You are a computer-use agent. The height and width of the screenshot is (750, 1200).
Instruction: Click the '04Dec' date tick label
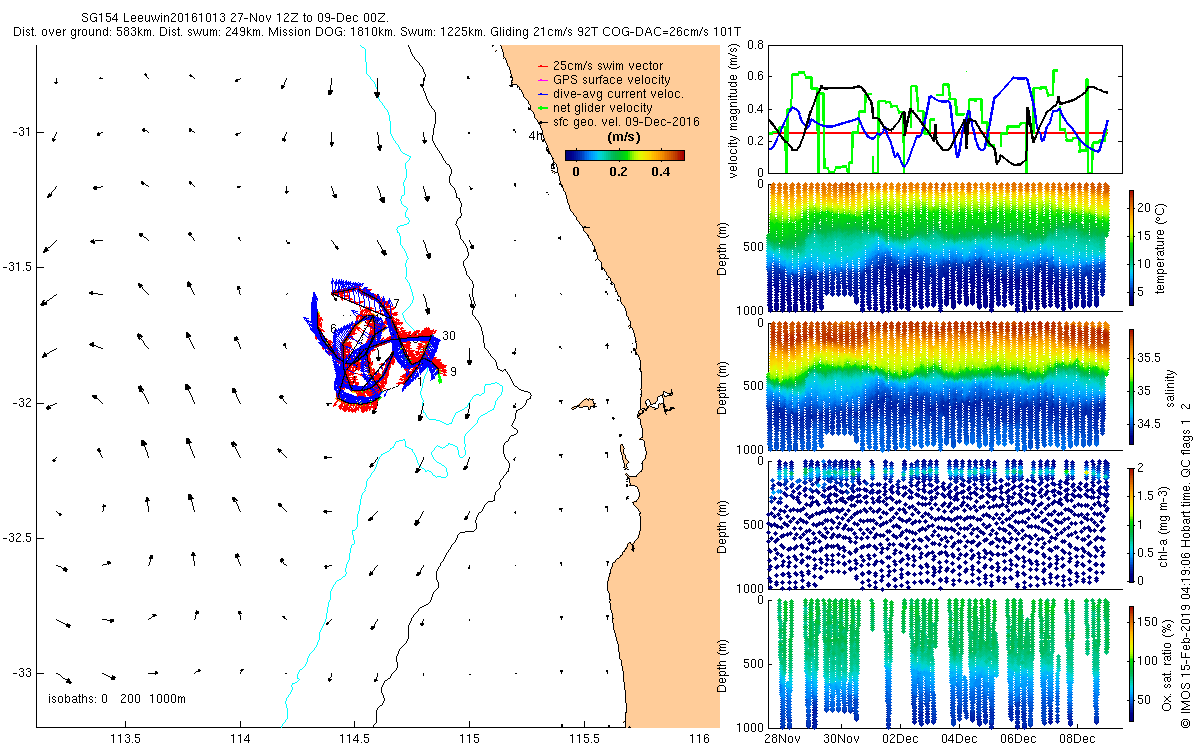pos(959,739)
